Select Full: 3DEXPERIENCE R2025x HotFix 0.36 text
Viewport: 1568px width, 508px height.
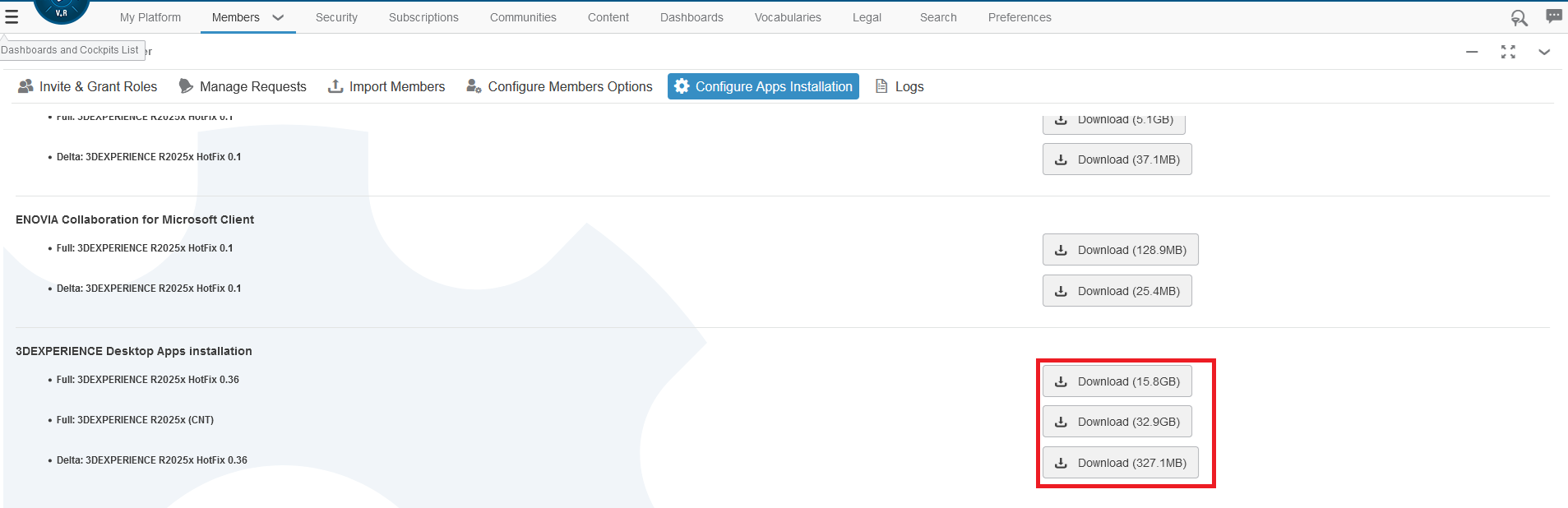coord(148,380)
